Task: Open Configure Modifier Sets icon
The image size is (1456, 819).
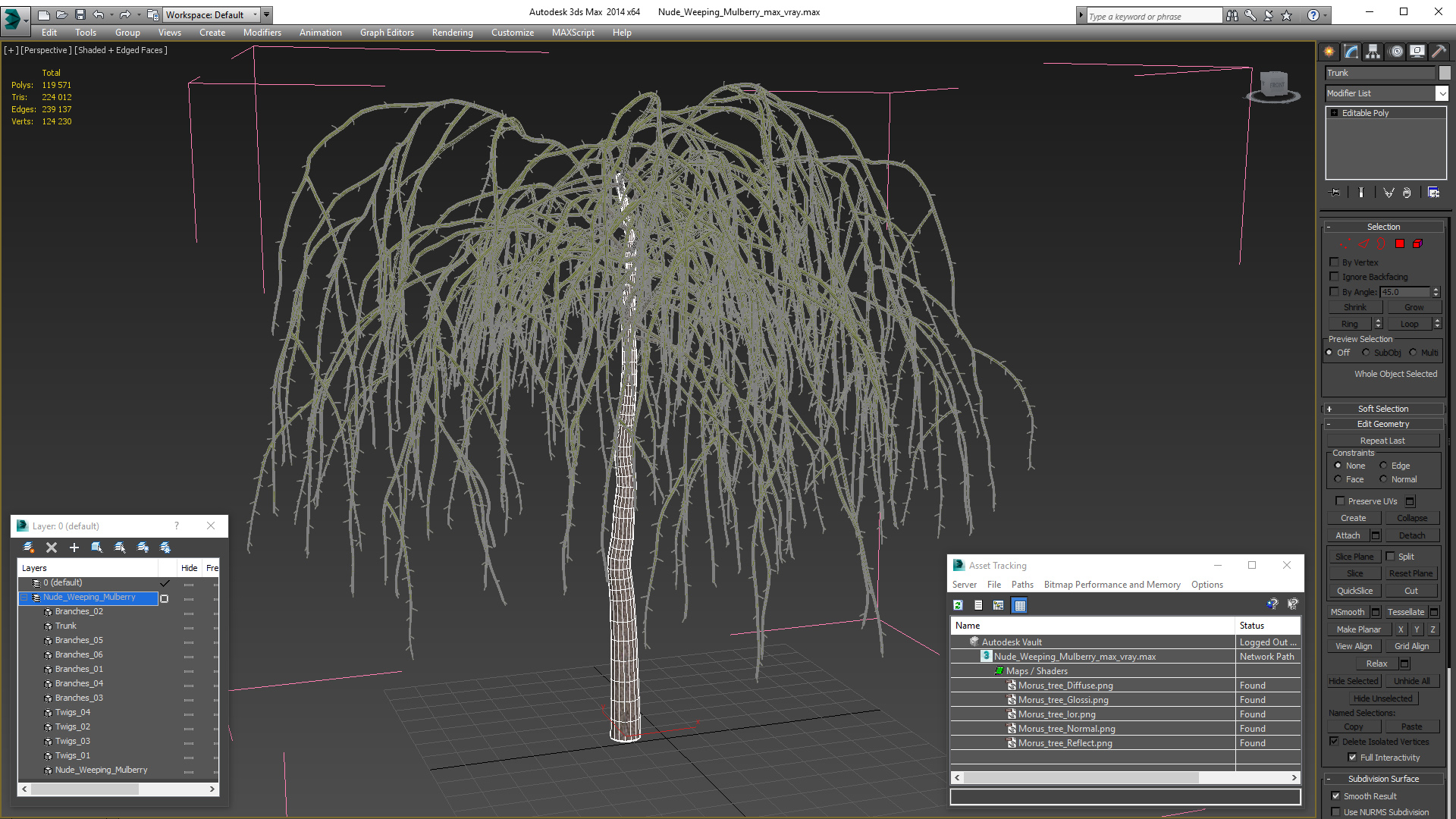Action: tap(1433, 193)
